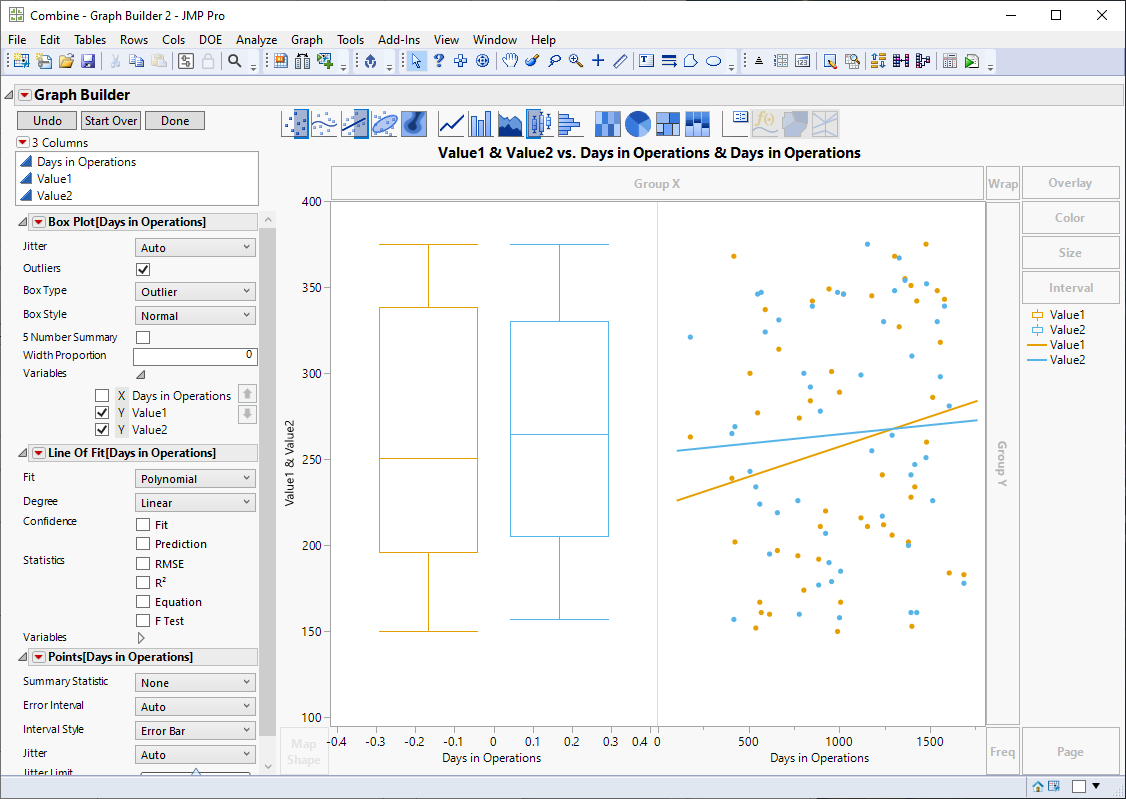
Task: Select the Pie chart element icon
Action: [638, 124]
